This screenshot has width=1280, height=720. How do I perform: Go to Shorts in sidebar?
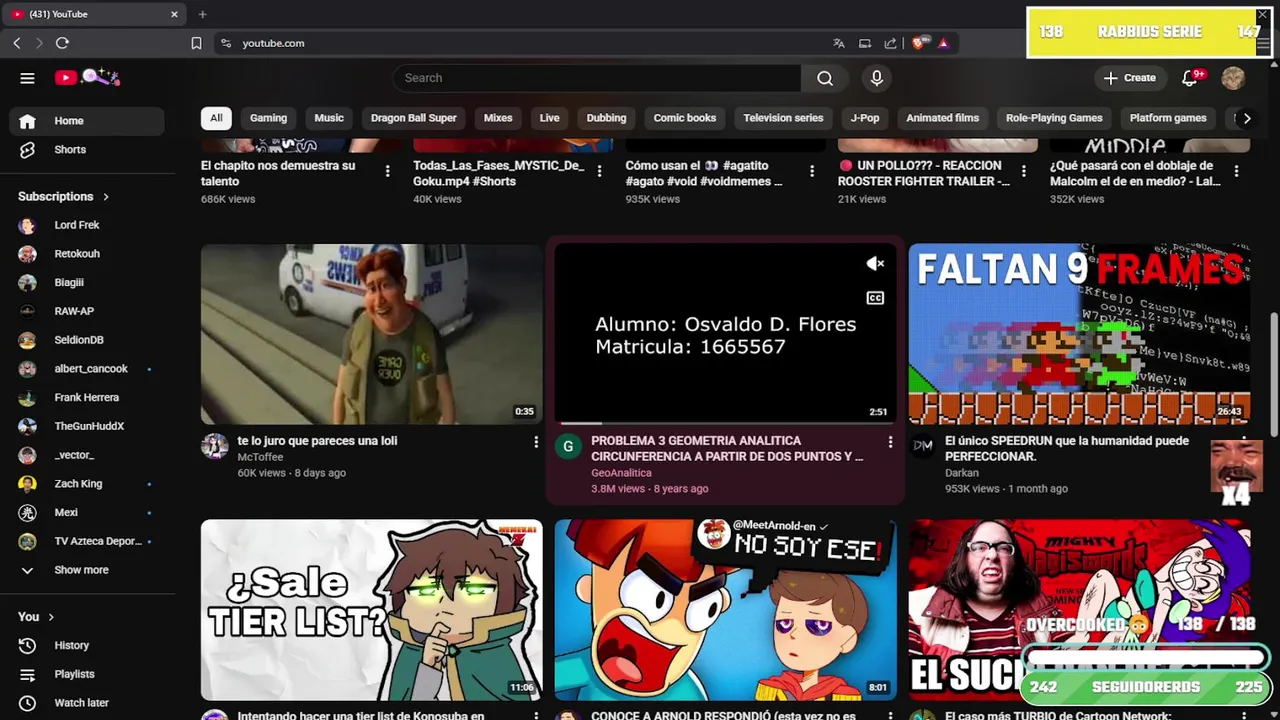pos(85,150)
